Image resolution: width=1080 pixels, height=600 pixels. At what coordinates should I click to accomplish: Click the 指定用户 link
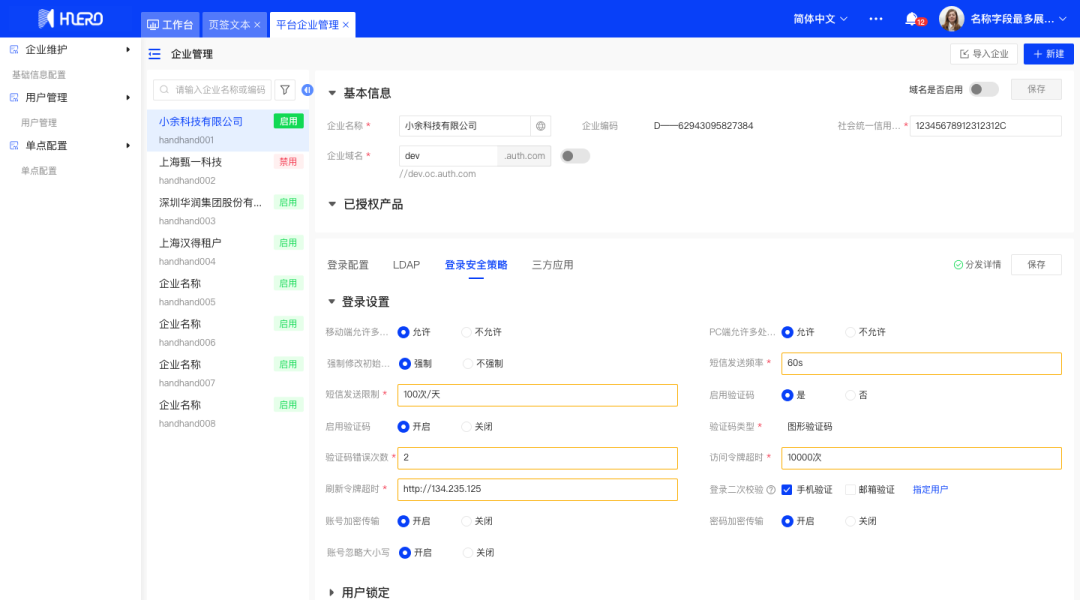930,490
